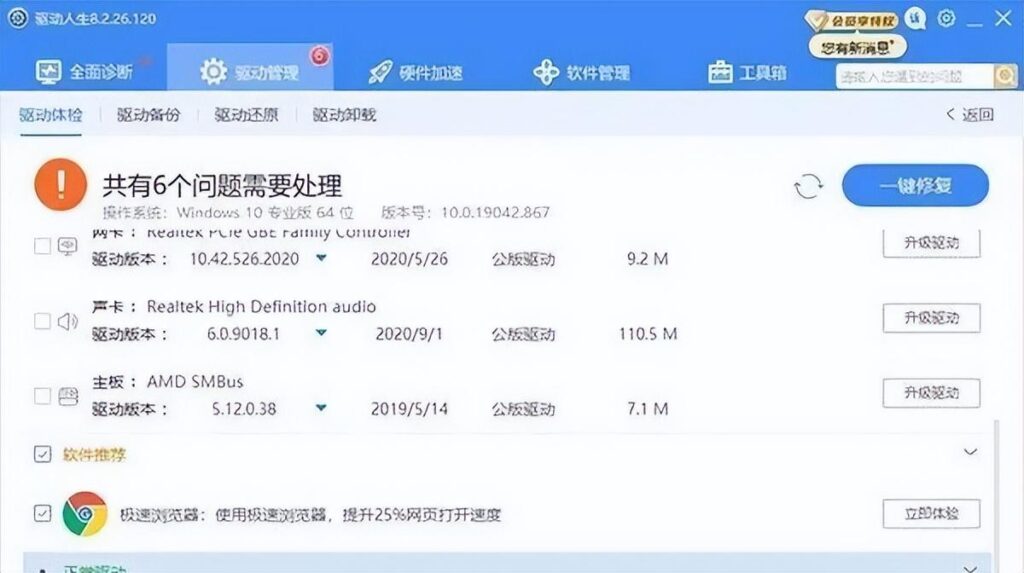1024x573 pixels.
Task: Click the 您有新消息 notification bubble
Action: point(857,47)
